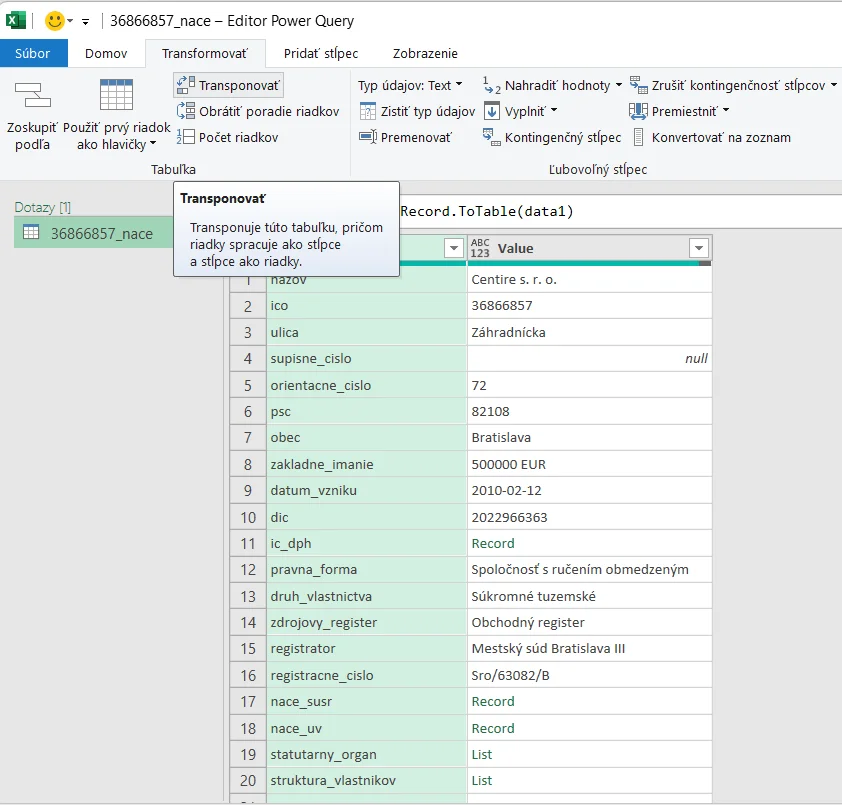Click the Premenovať rename icon

coord(368,137)
